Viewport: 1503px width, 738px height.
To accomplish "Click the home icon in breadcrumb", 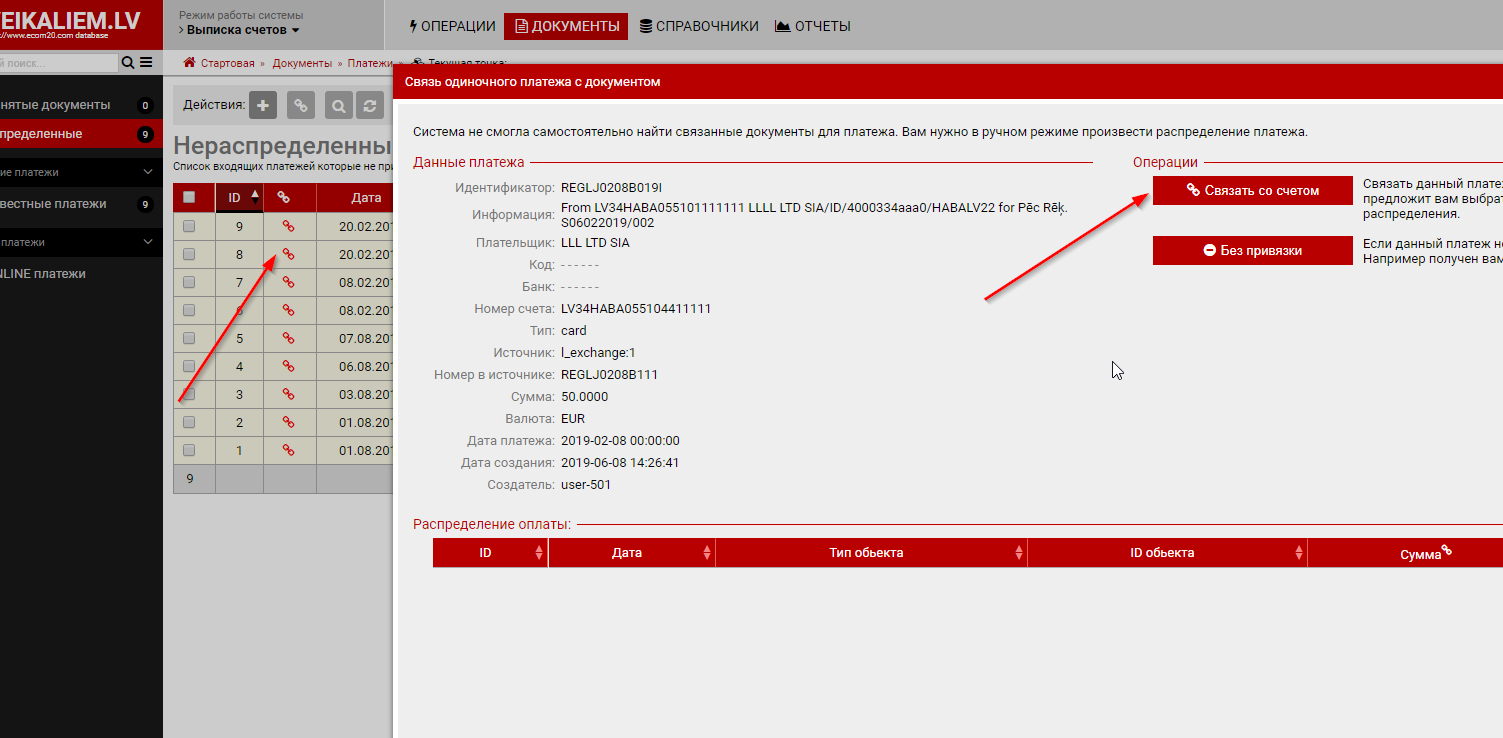I will [189, 63].
